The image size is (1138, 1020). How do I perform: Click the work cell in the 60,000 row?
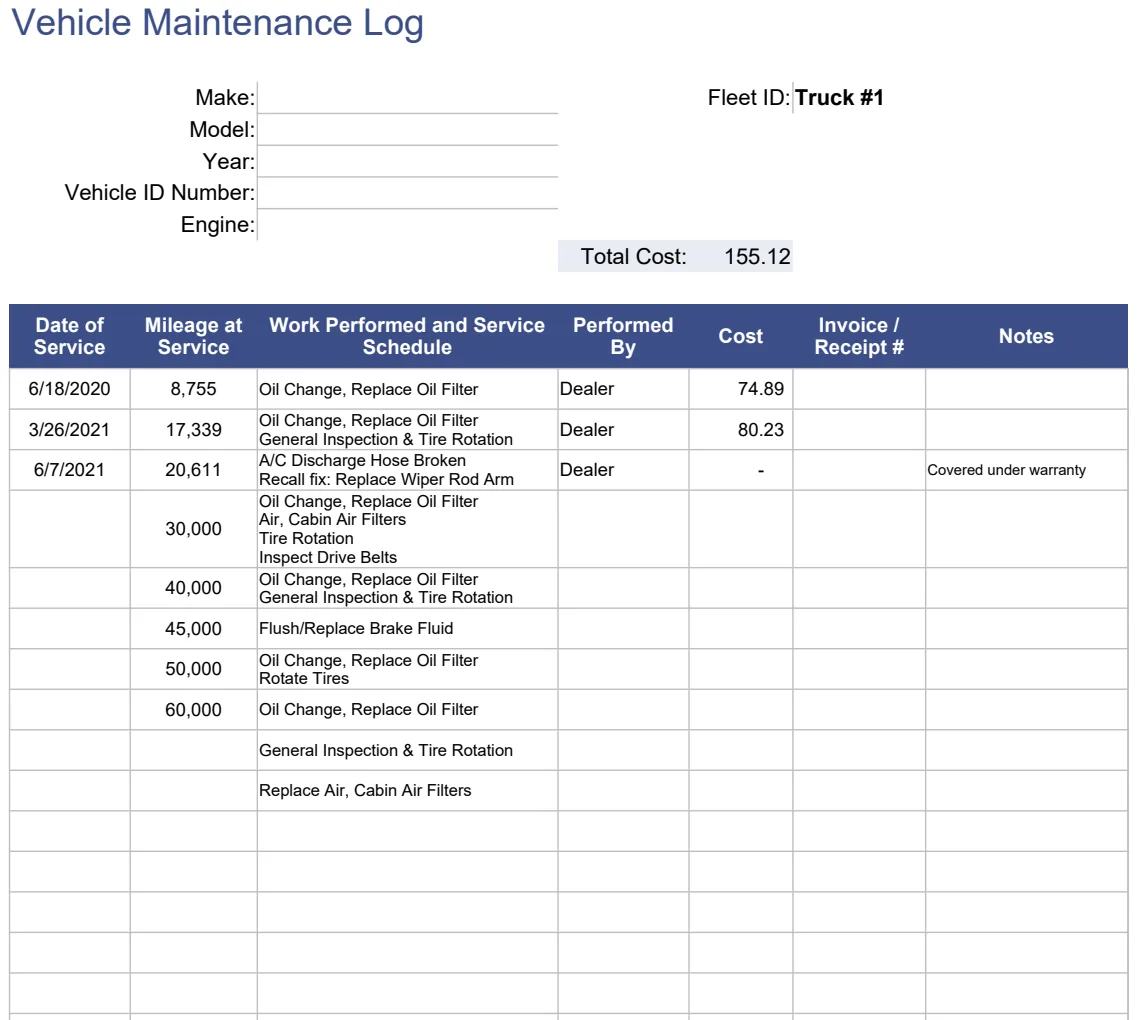tap(407, 710)
